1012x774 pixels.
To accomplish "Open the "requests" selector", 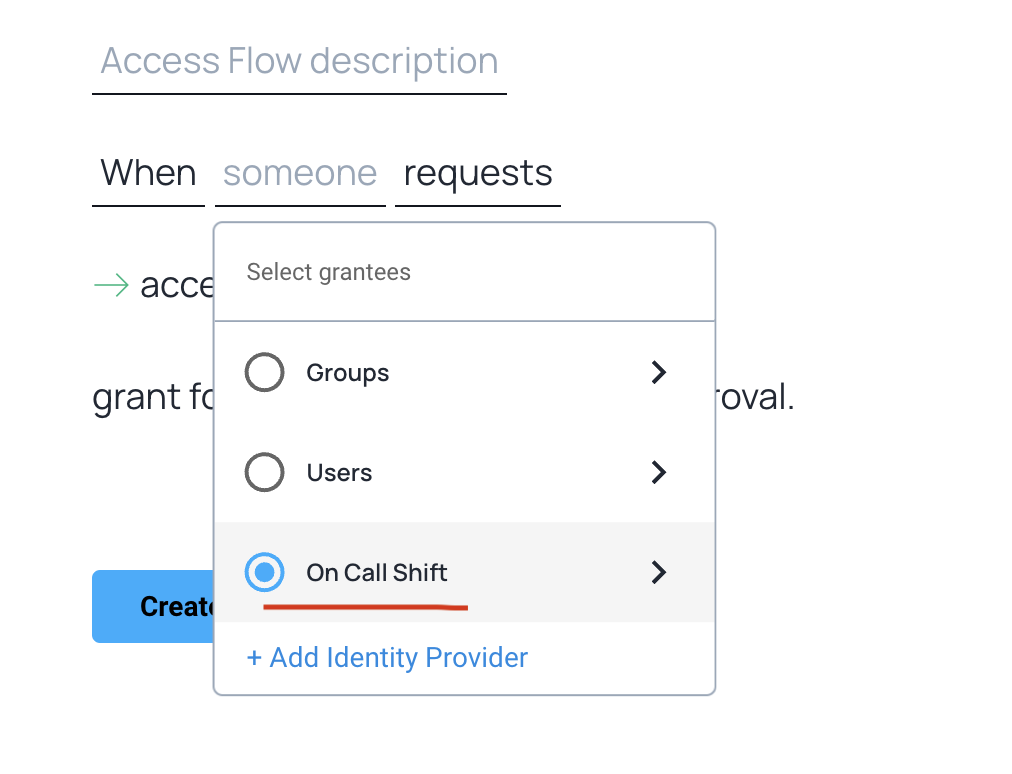I will [x=478, y=174].
